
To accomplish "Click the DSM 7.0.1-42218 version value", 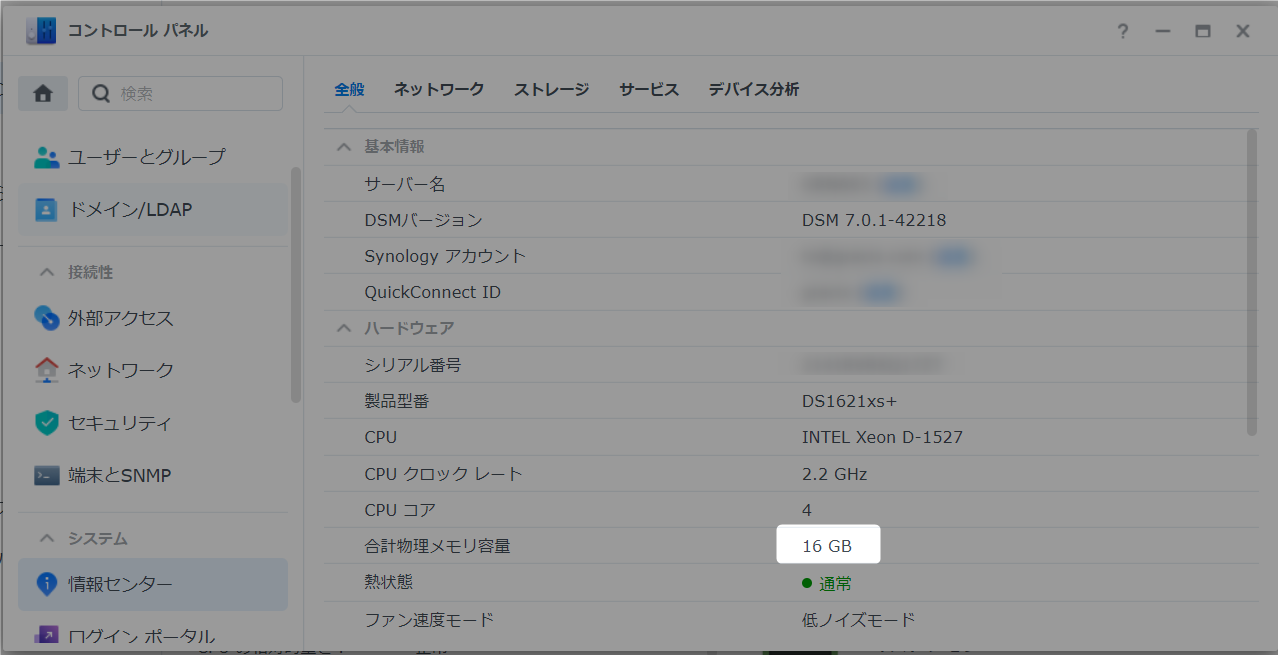I will [x=874, y=220].
